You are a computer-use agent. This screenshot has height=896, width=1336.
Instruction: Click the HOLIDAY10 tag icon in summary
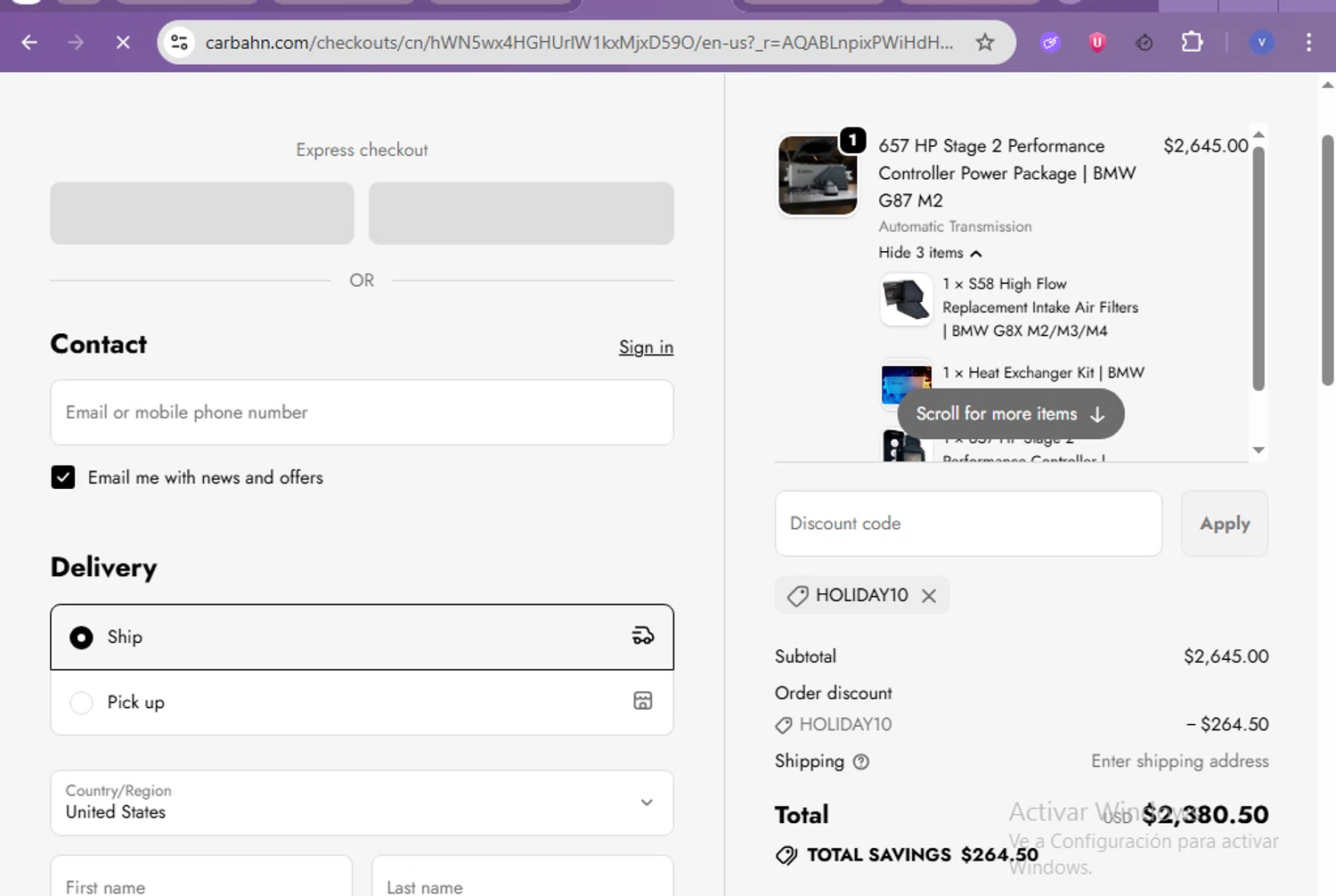click(x=784, y=725)
